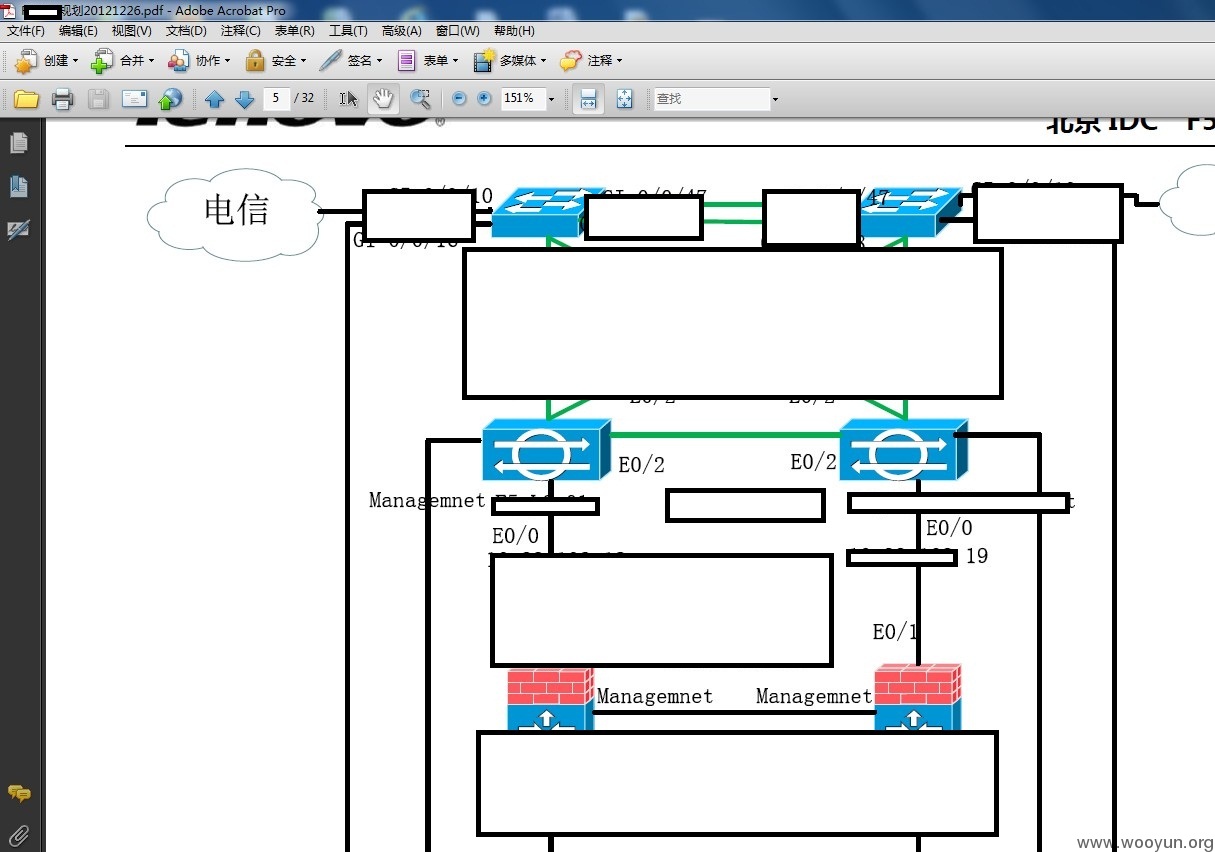Click the page number input field
Image resolution: width=1215 pixels, height=852 pixels.
point(277,99)
